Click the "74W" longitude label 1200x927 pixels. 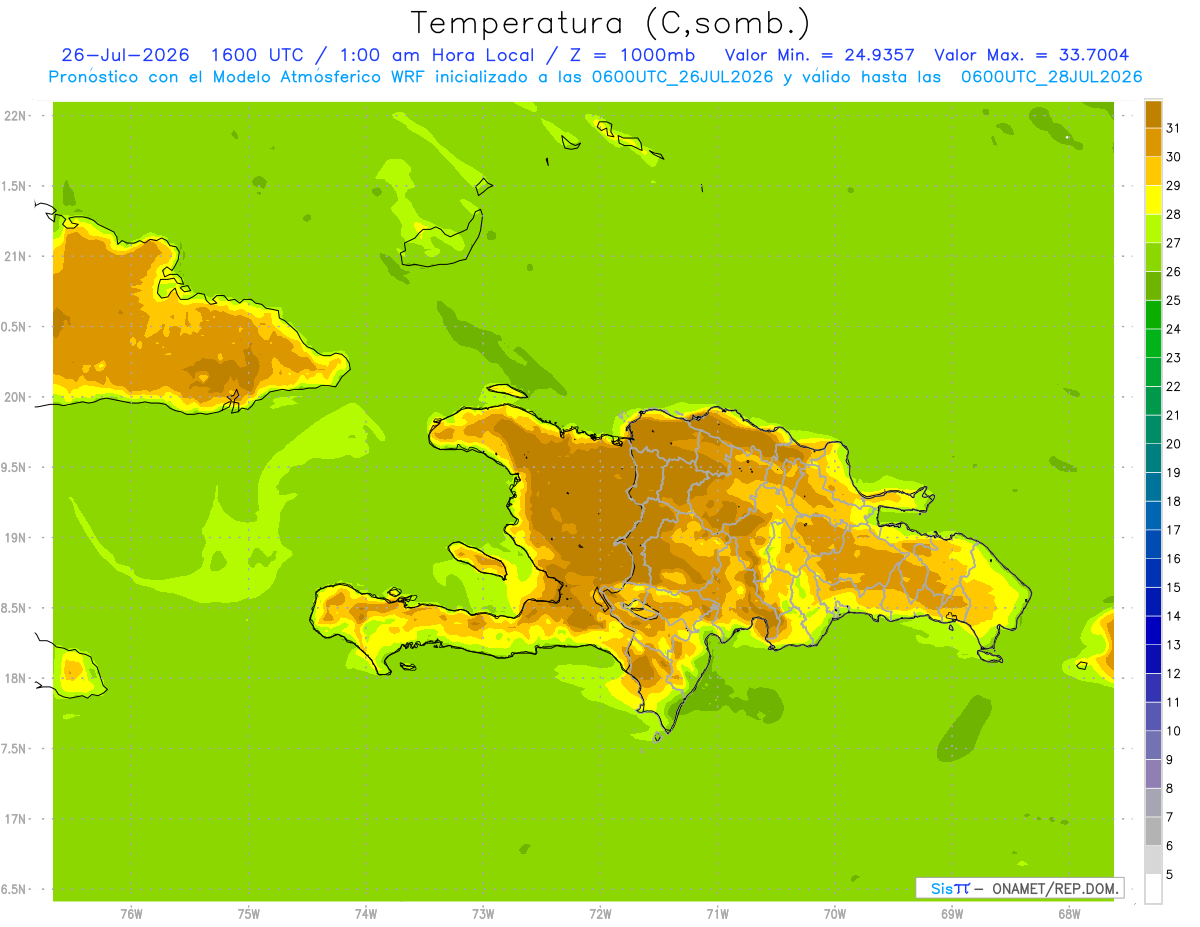pos(366,914)
